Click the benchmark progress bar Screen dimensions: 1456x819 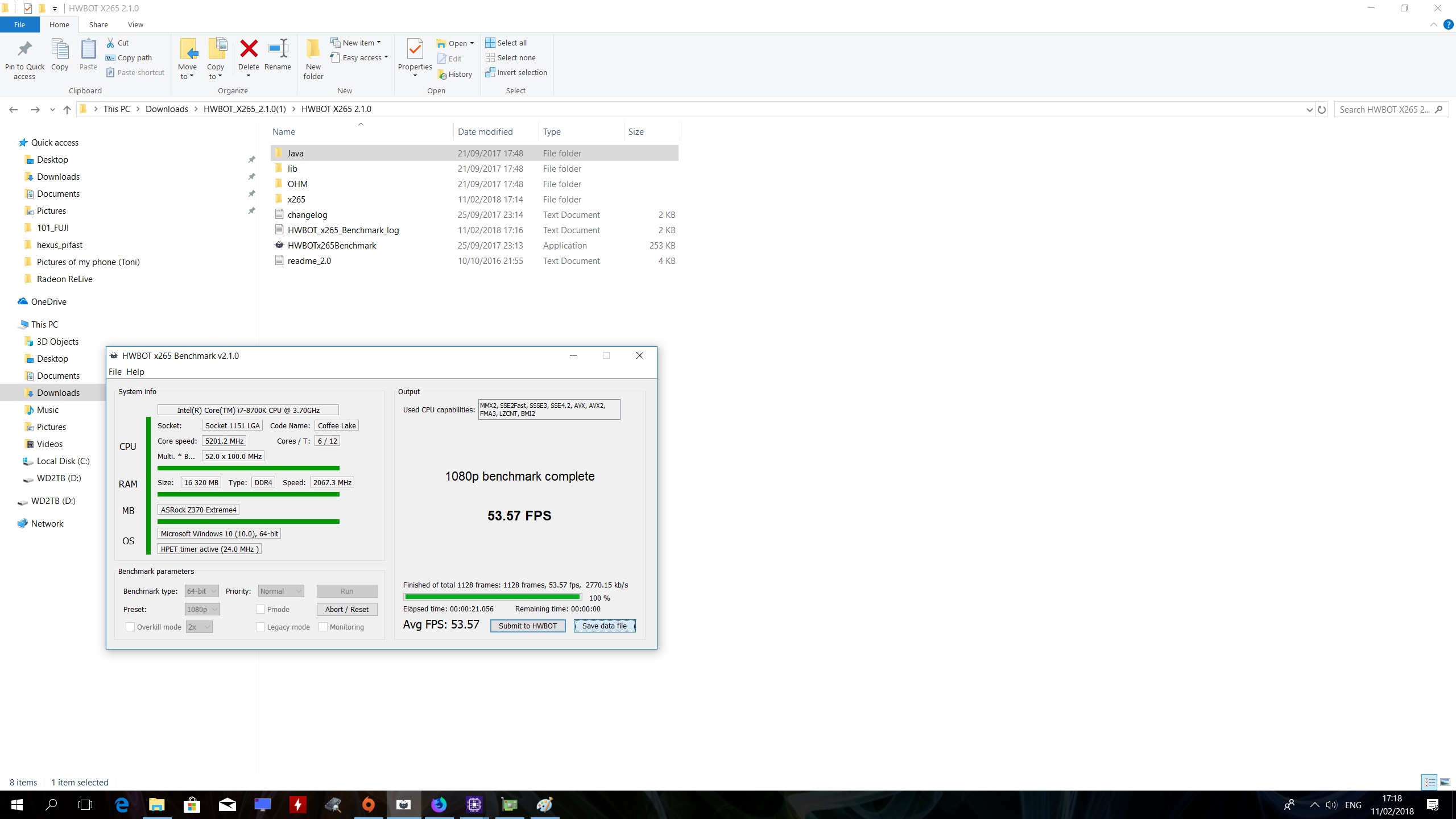click(x=493, y=597)
